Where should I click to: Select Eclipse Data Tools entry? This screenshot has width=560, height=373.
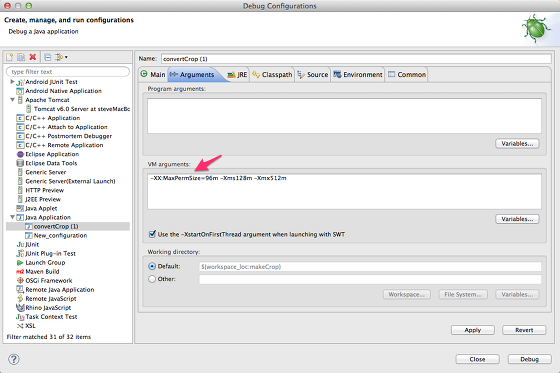coord(51,163)
